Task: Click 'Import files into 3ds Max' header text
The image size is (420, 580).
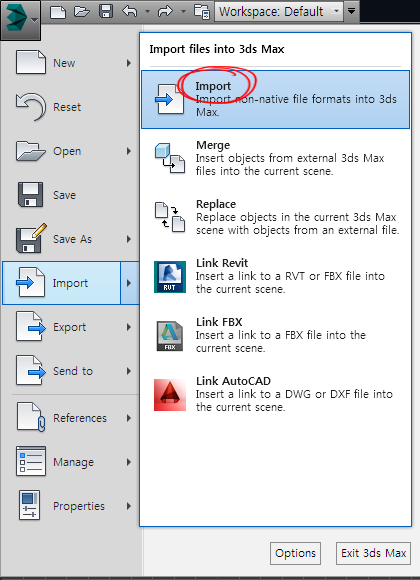Action: 216,49
